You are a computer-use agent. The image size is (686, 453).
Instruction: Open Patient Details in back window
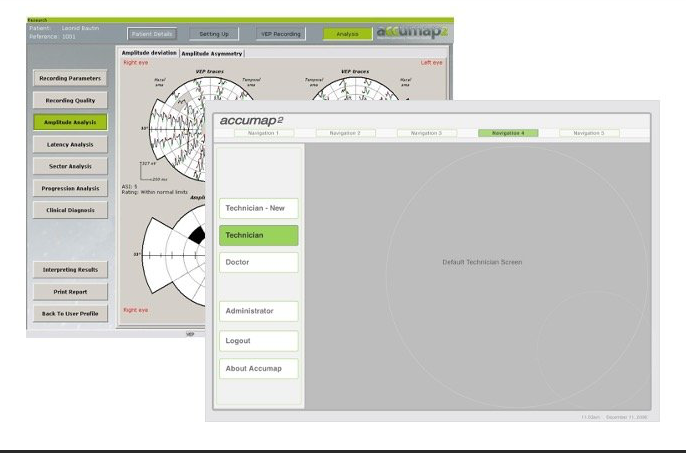click(152, 34)
